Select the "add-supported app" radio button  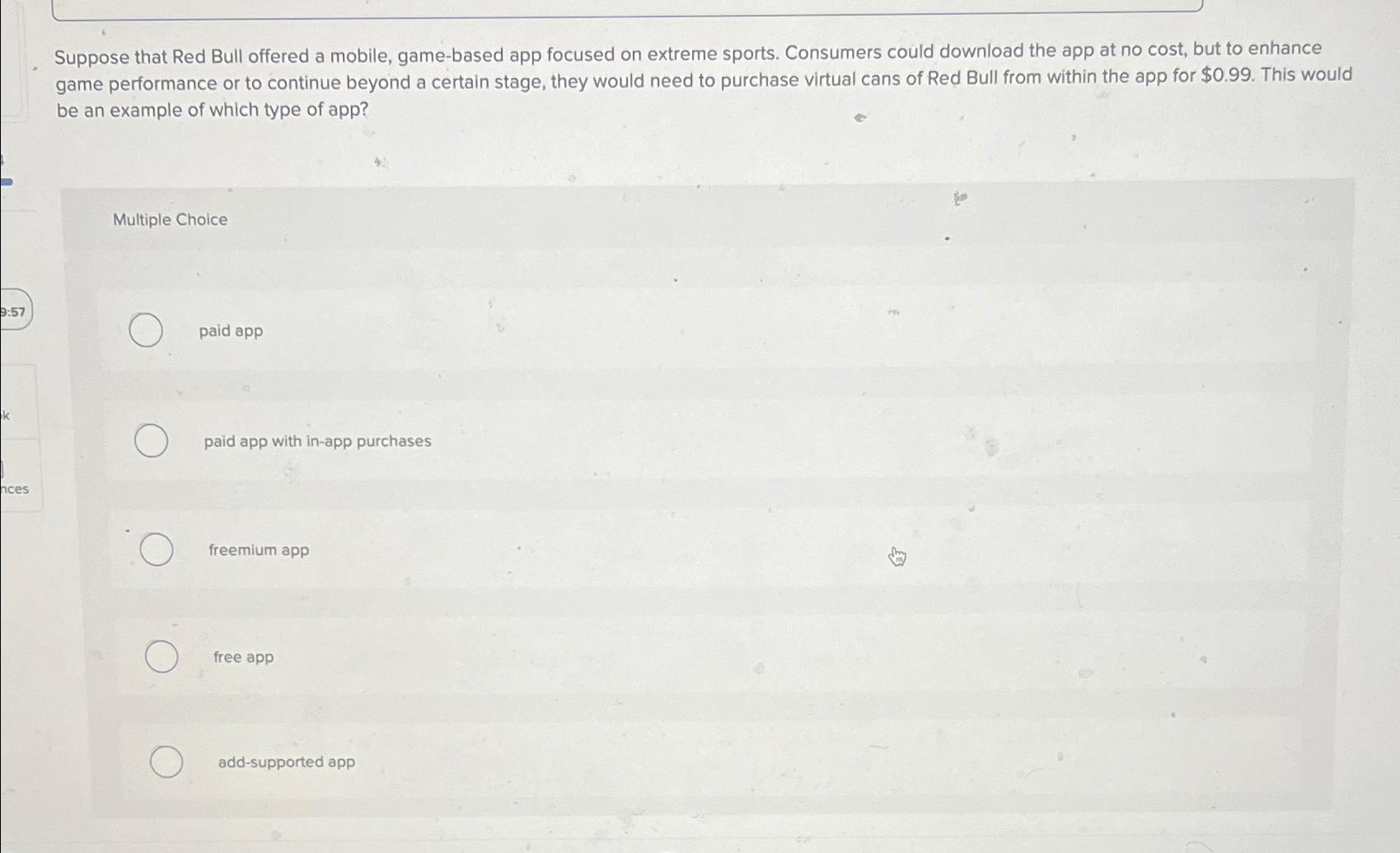167,761
